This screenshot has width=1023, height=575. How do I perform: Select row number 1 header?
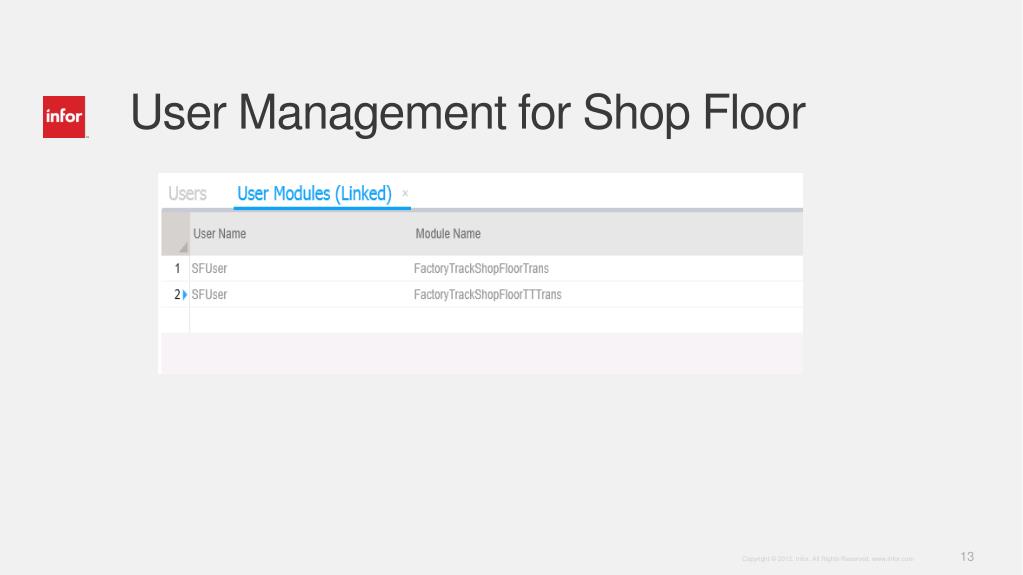click(176, 268)
